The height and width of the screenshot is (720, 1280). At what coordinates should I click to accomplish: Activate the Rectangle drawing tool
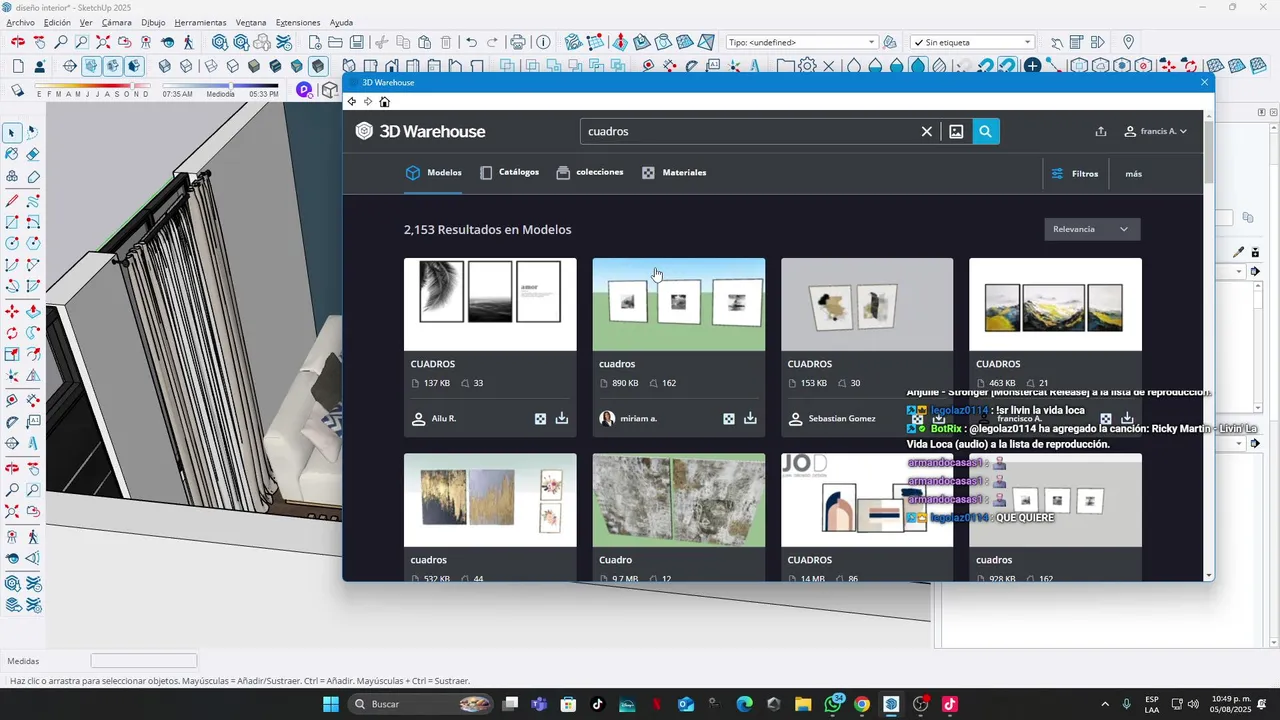pos(12,222)
